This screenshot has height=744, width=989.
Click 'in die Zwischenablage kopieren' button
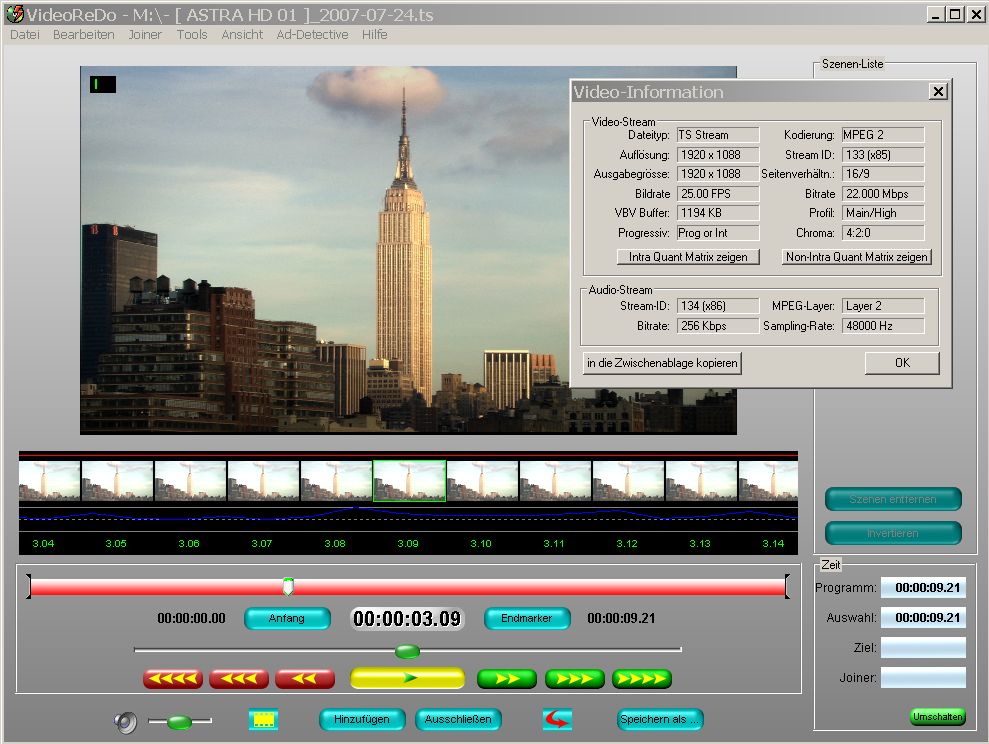click(x=662, y=363)
